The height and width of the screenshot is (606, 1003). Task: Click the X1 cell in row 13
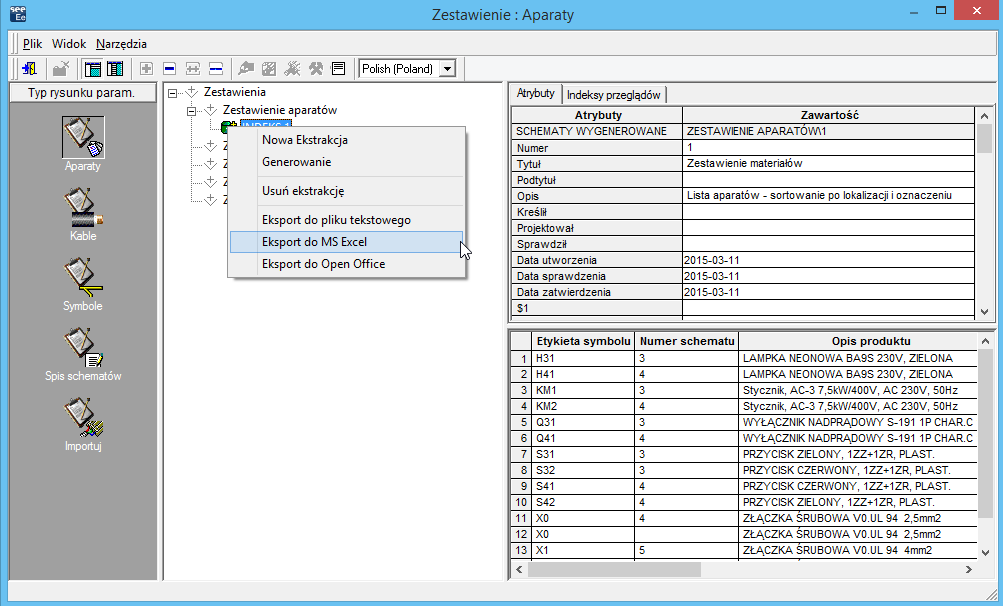pyautogui.click(x=583, y=550)
